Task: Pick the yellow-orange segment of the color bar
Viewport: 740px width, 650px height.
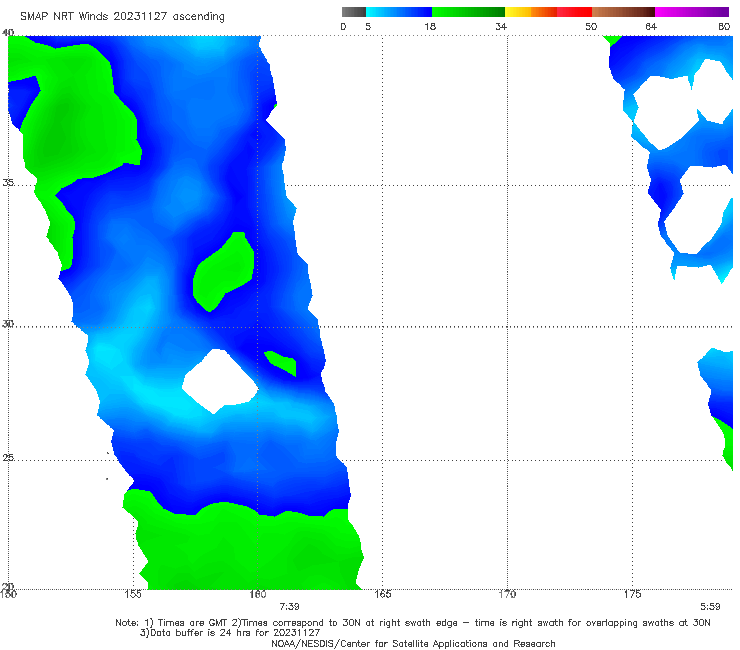Action: pos(531,12)
